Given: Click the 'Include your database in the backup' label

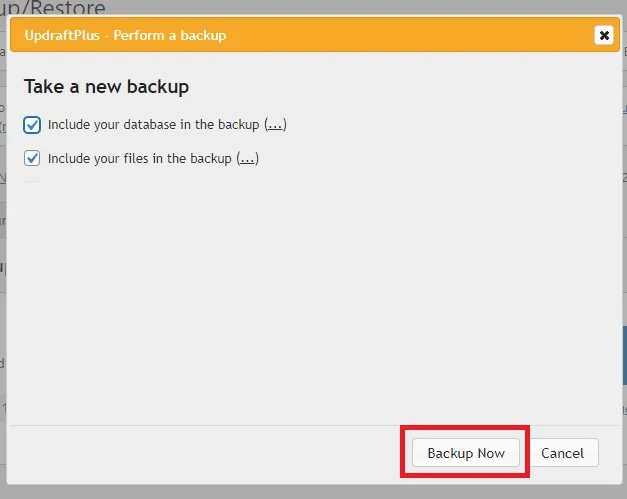Looking at the screenshot, I should (154, 125).
